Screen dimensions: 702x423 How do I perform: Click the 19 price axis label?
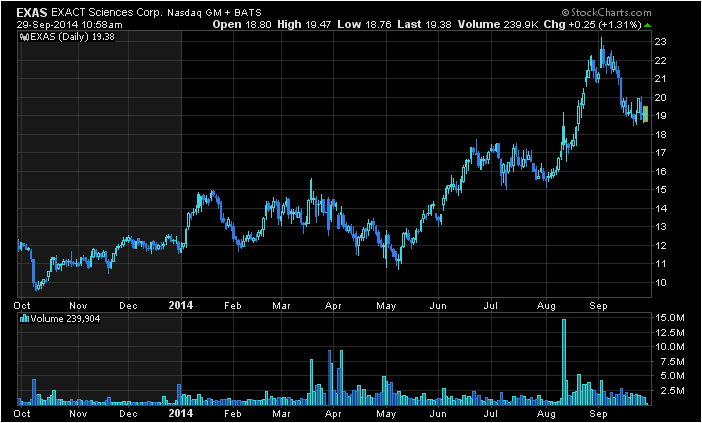(x=661, y=116)
